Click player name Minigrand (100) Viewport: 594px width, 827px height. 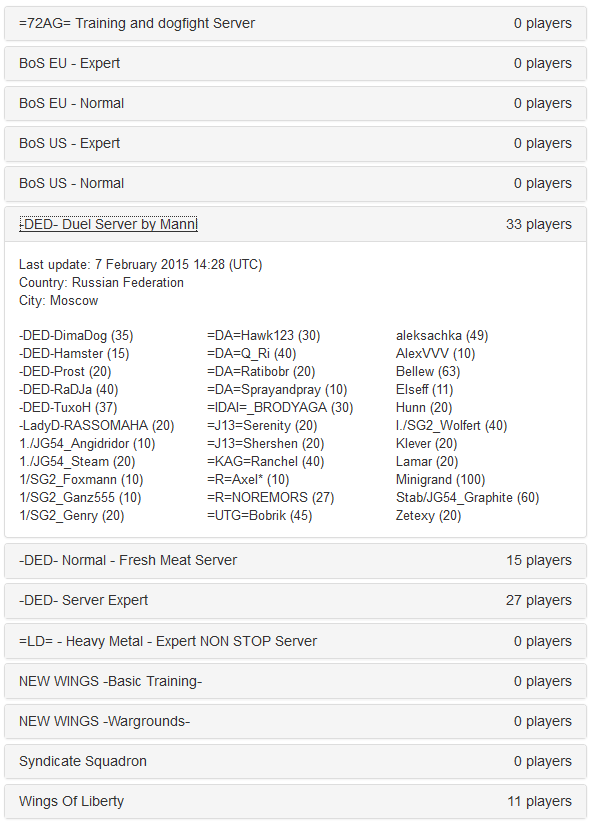click(440, 479)
